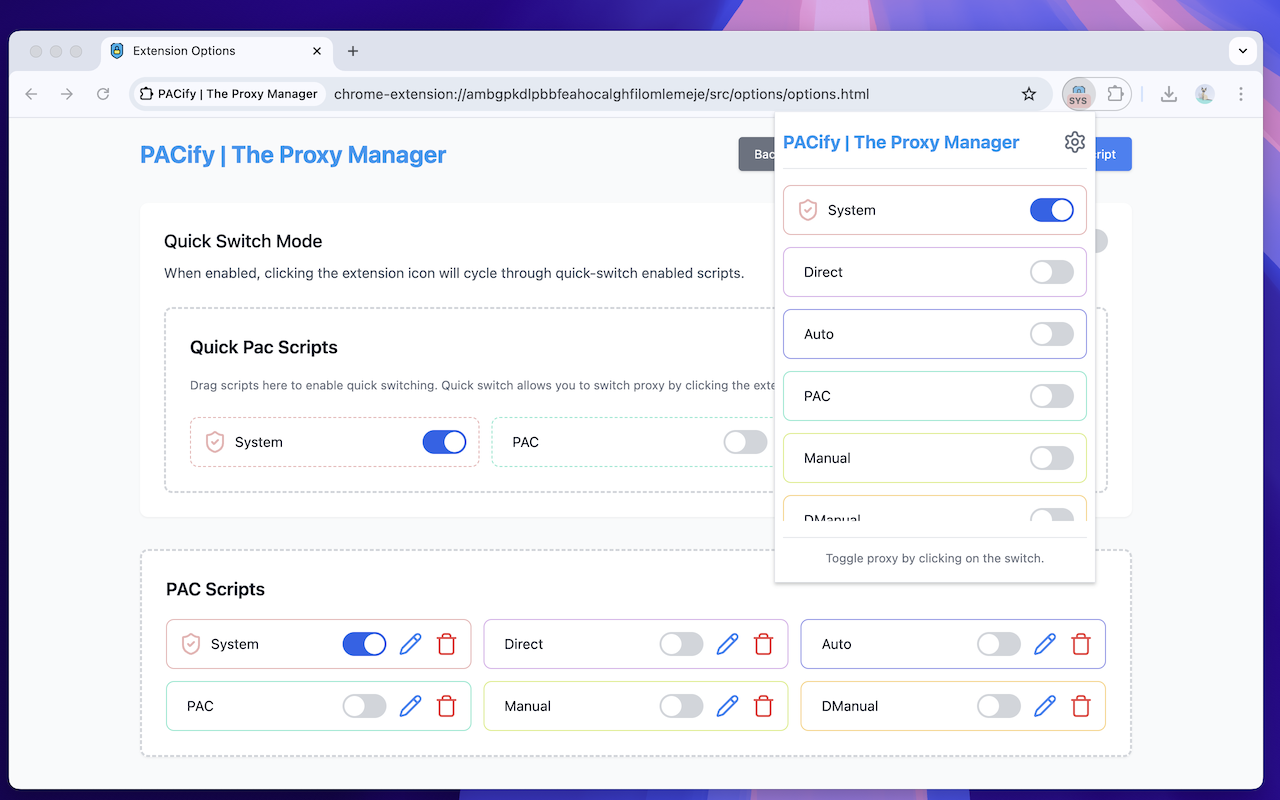Go forward in browser history

pos(67,94)
